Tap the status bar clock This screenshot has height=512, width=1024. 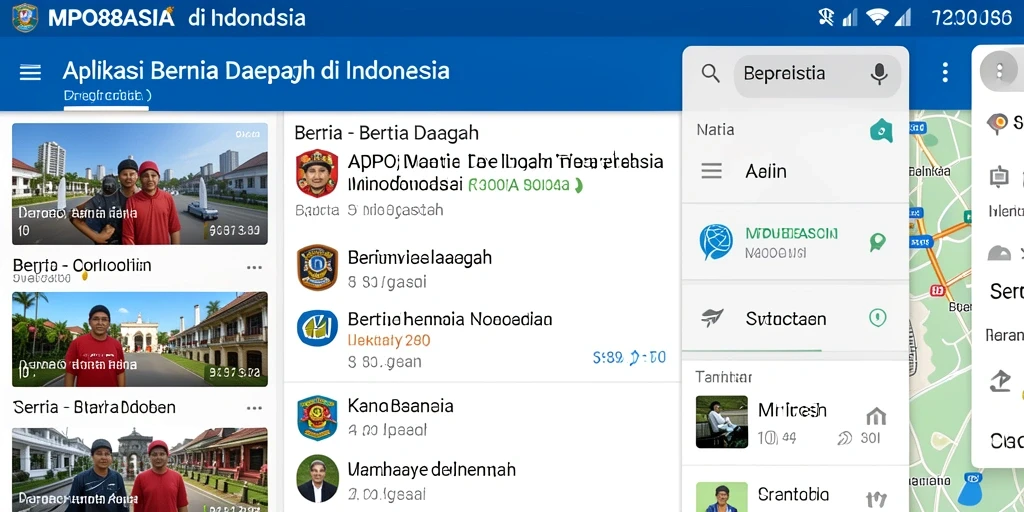coord(972,18)
